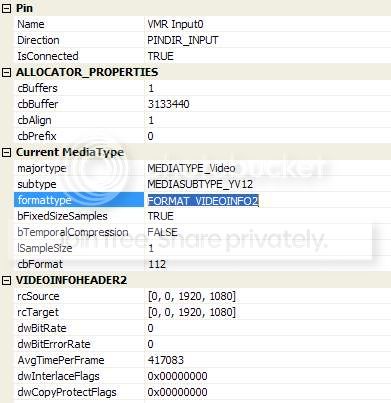Click the TRUE value of IsConnected
391x403 pixels.
pos(161,56)
